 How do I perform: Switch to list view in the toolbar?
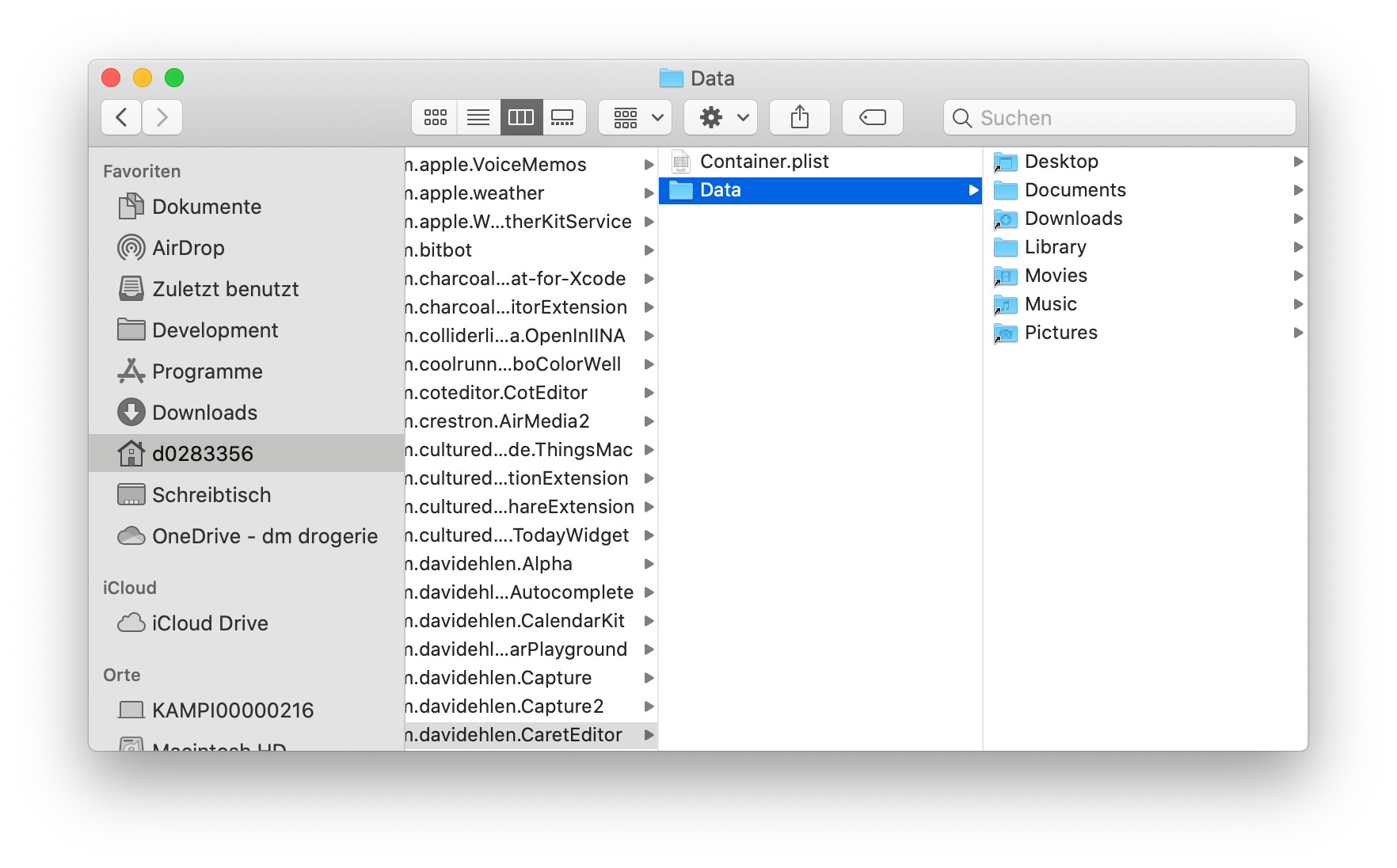tap(478, 116)
